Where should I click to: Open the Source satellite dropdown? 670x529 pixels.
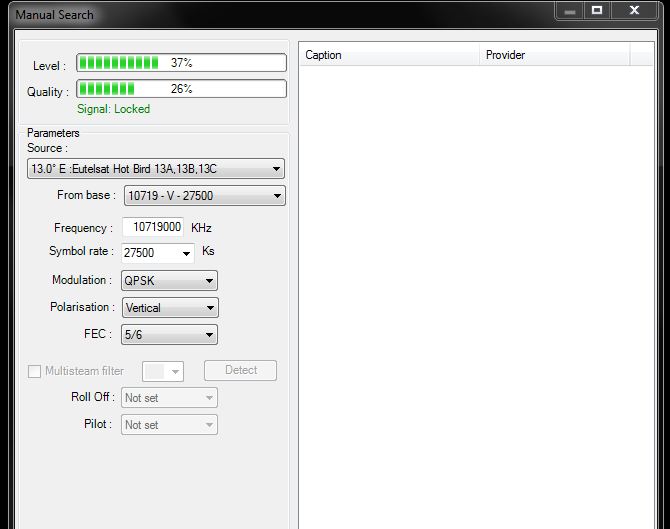[155, 169]
